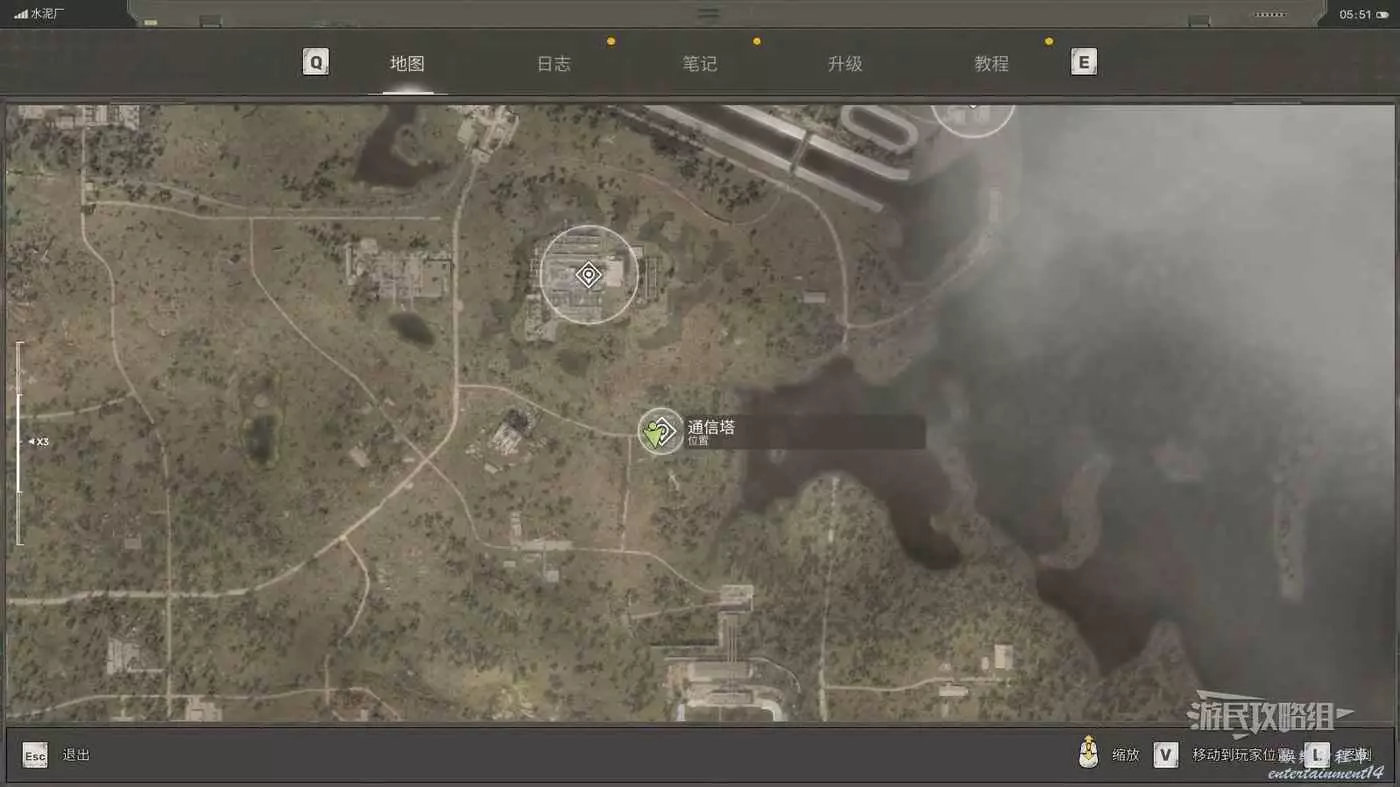1400x787 pixels.
Task: Select the 地图 map tab
Action: point(407,64)
